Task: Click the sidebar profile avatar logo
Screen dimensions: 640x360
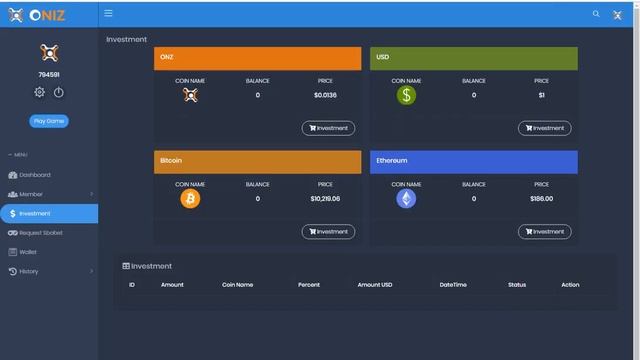Action: coord(49,53)
